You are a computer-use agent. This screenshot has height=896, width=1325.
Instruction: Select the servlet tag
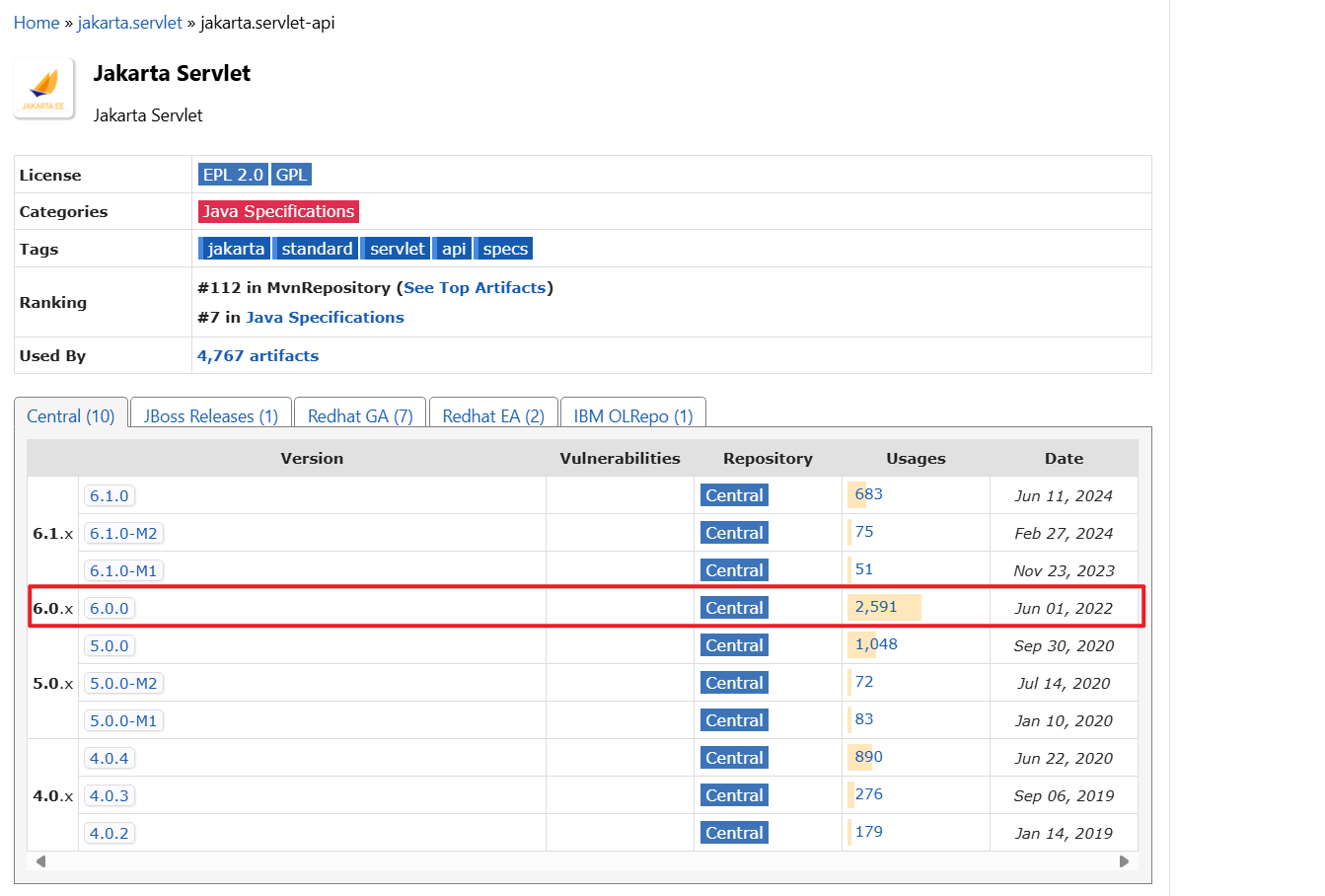[397, 249]
